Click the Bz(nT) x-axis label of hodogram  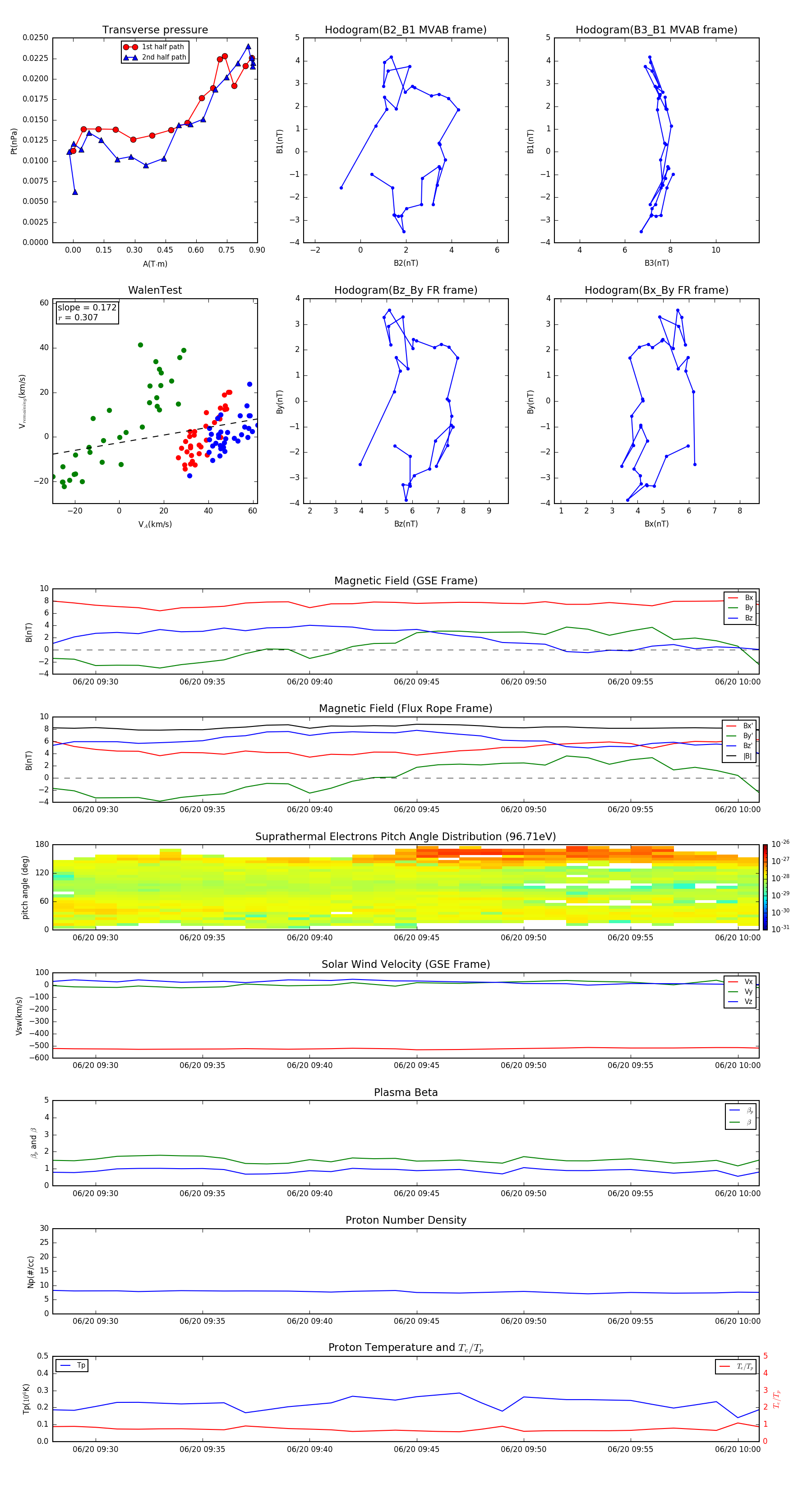pos(406,524)
